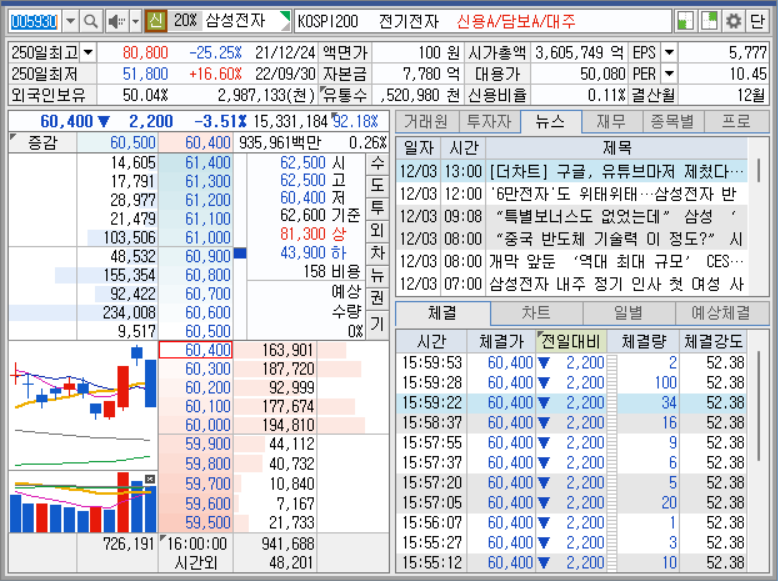Image resolution: width=778 pixels, height=581 pixels.
Task: Click the 유통수 label cell
Action: (x=344, y=95)
